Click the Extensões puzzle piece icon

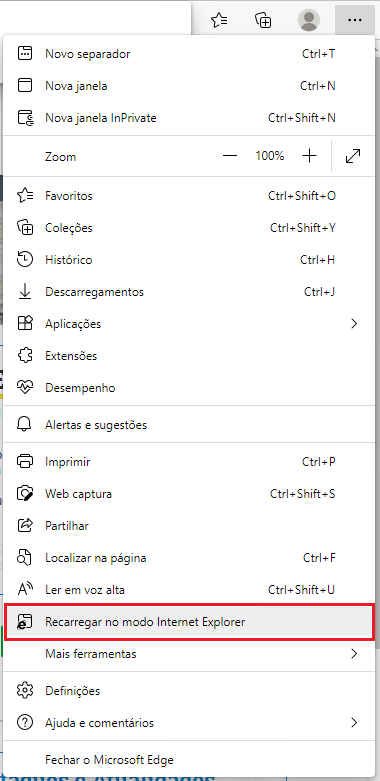click(x=25, y=356)
